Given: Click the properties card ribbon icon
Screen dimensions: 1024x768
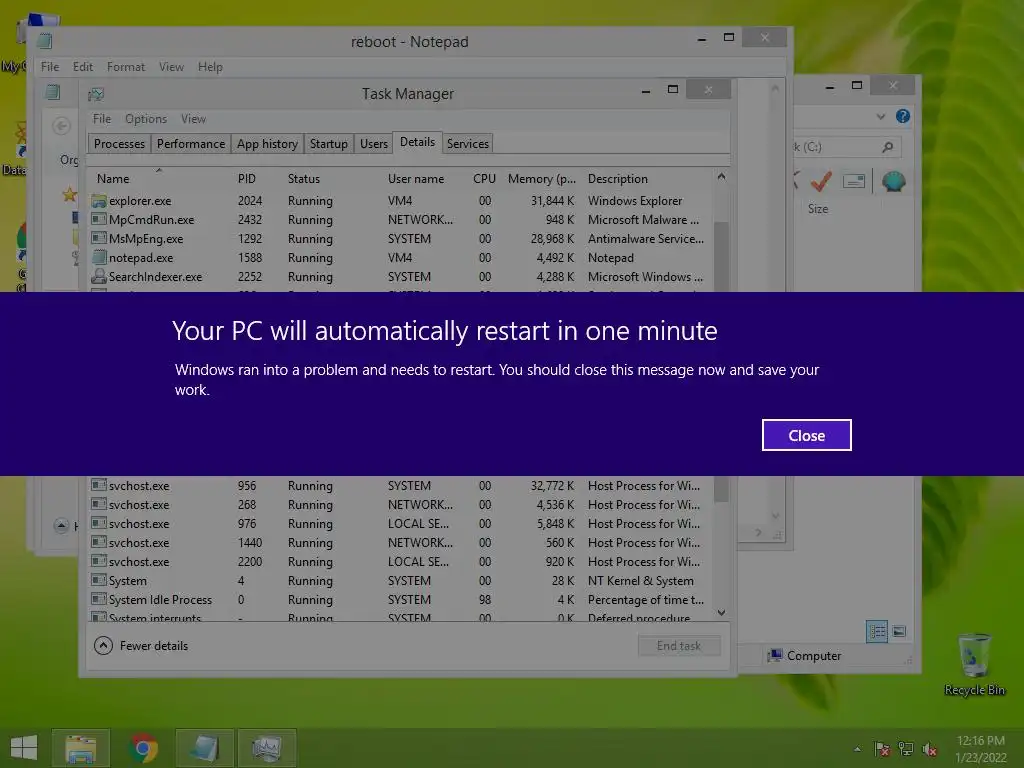Looking at the screenshot, I should (854, 181).
